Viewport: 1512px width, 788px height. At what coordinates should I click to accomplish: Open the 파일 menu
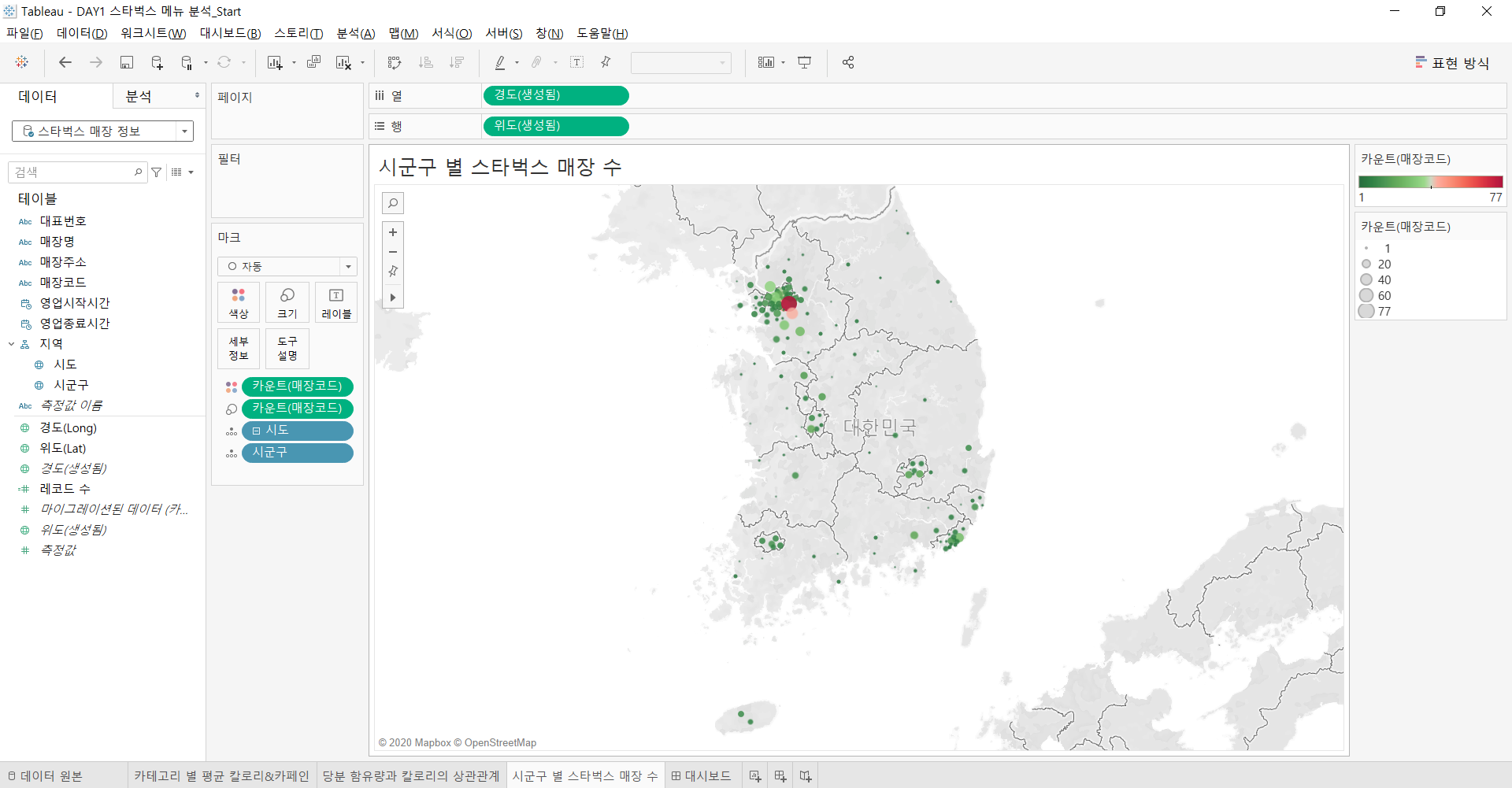24,33
